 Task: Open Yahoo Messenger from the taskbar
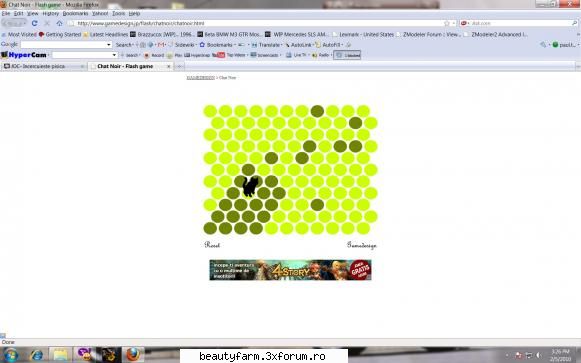tap(84, 355)
